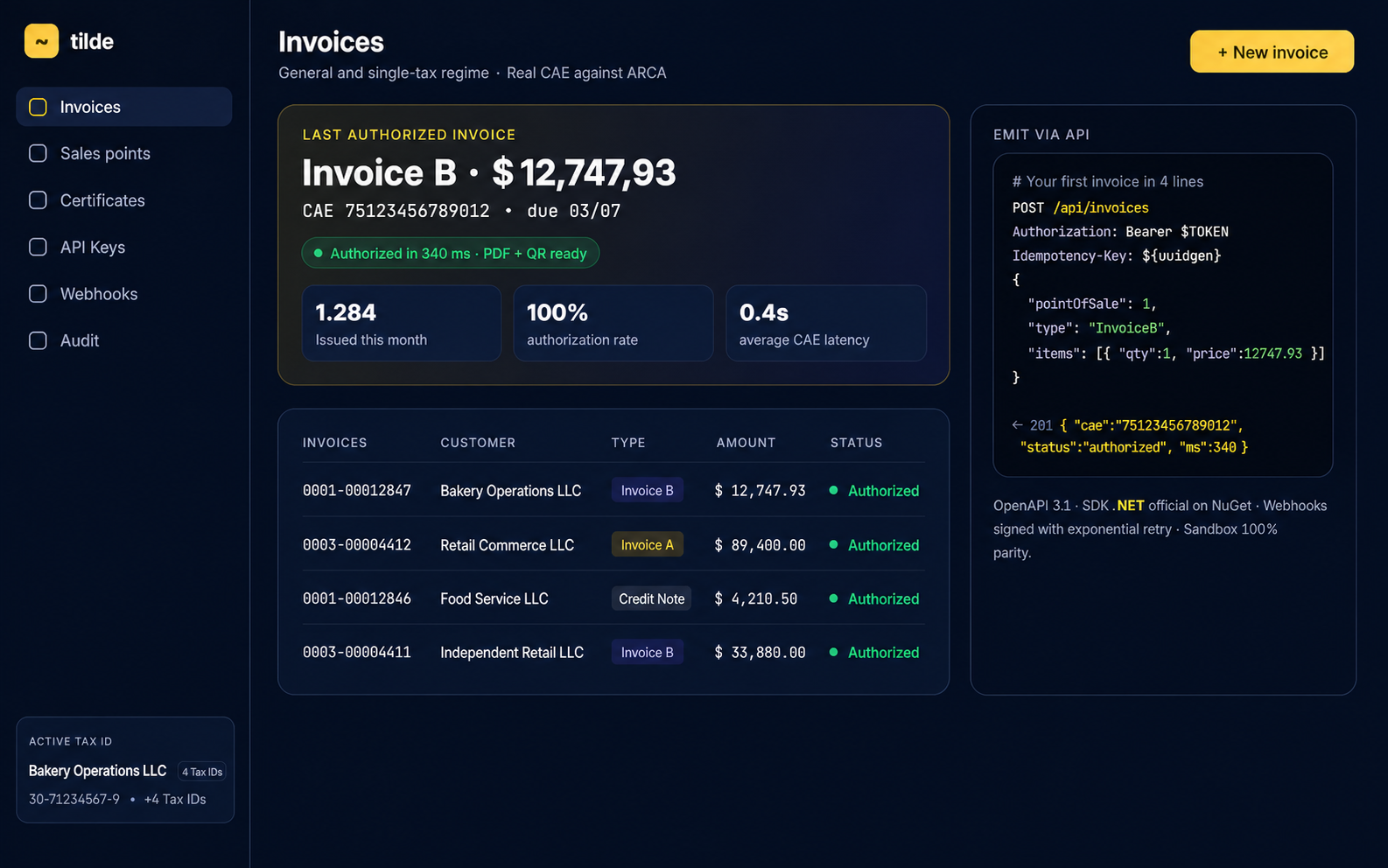Select the '100% authorization rate' card

pyautogui.click(x=613, y=323)
